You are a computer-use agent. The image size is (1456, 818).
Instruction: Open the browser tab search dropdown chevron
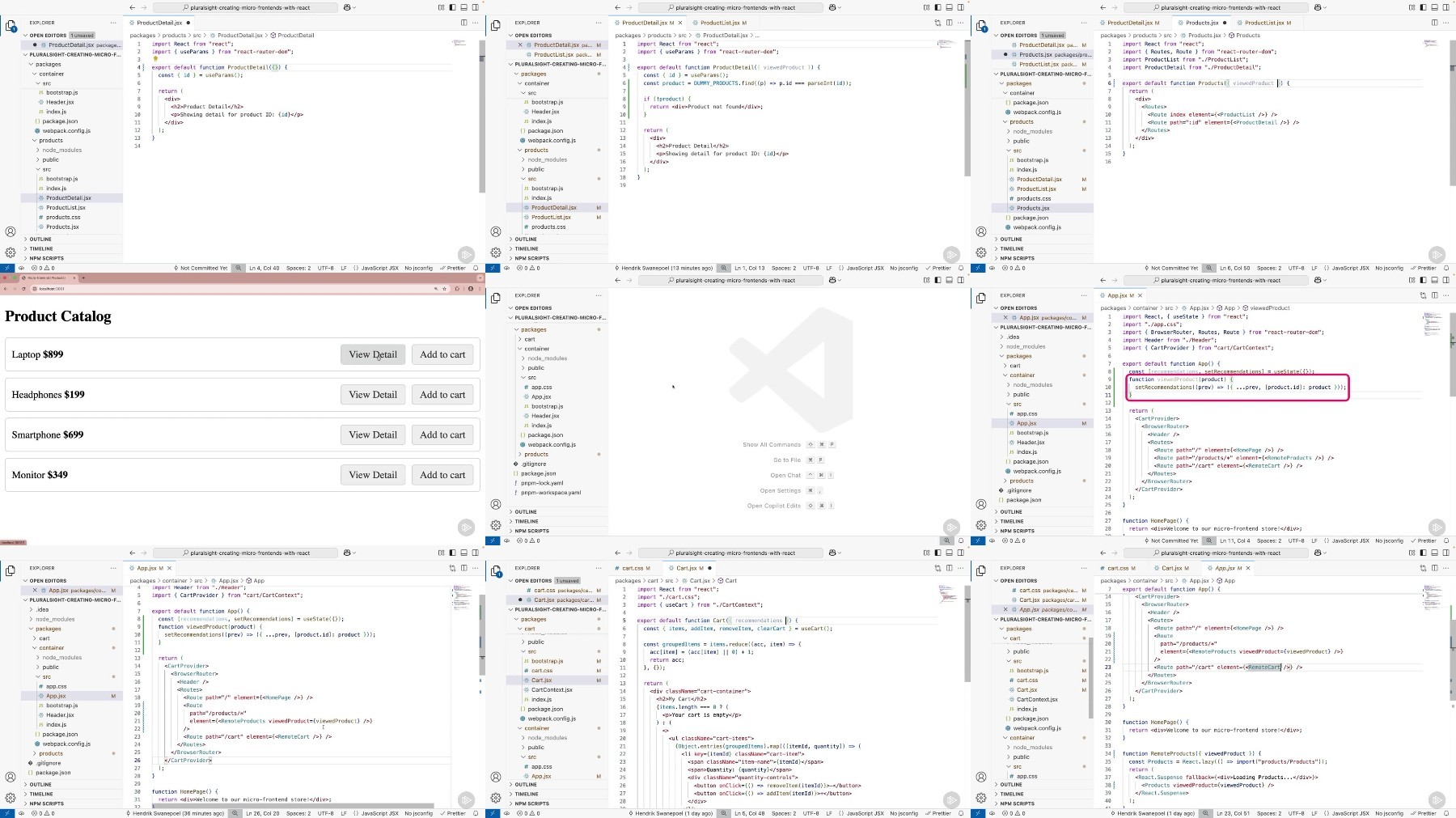(x=480, y=278)
